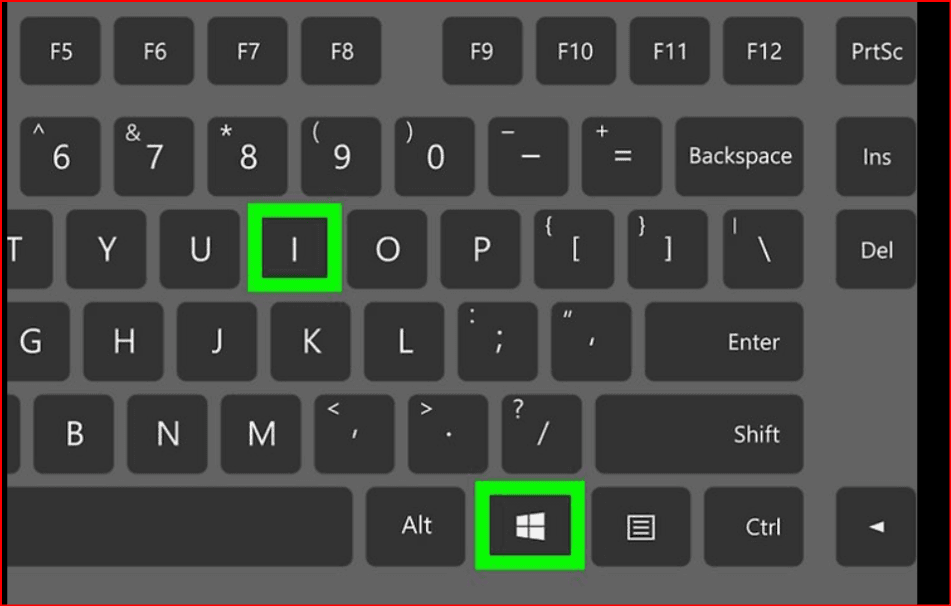
Task: Tap the number 8 asterisk key
Action: tap(247, 157)
